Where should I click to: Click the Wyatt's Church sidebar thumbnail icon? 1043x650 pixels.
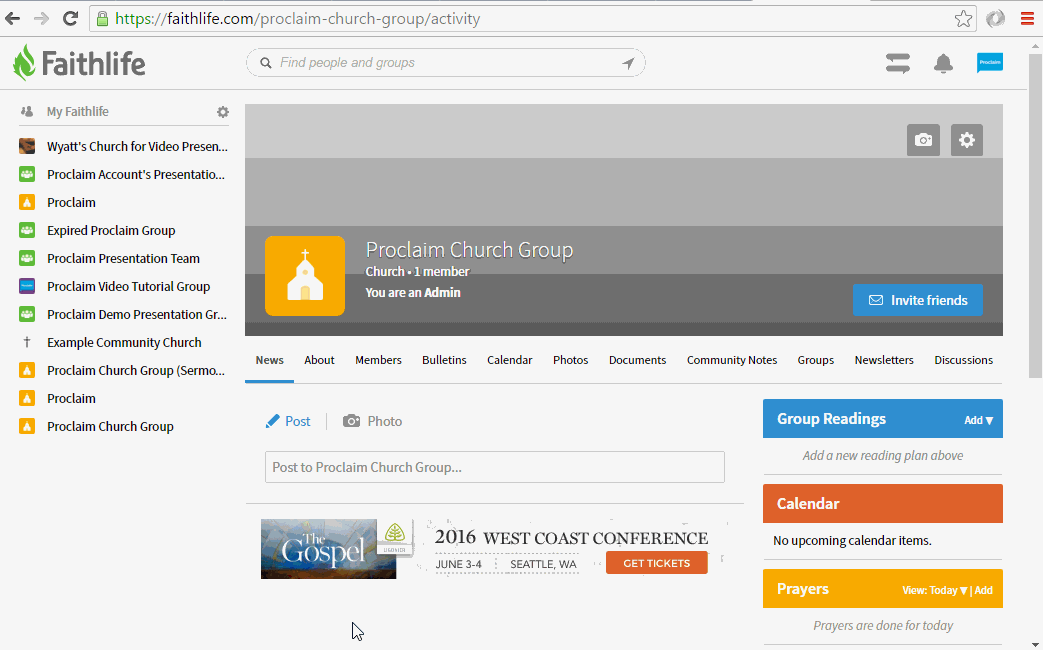[27, 146]
